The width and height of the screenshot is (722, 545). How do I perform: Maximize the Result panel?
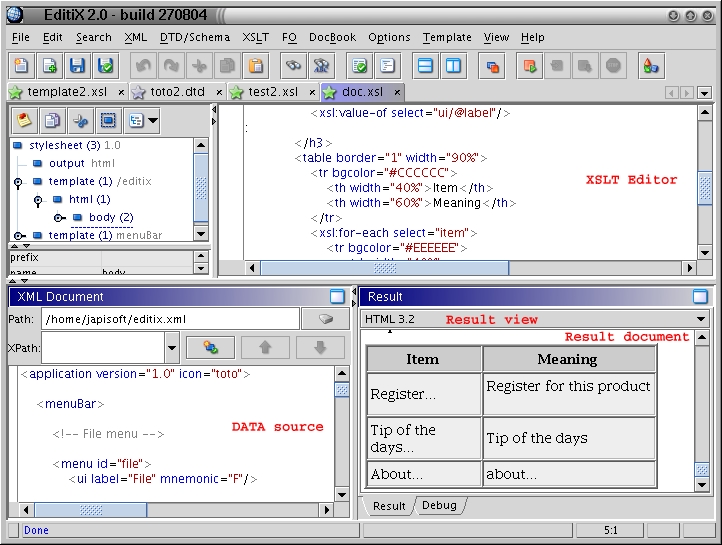pyautogui.click(x=701, y=297)
